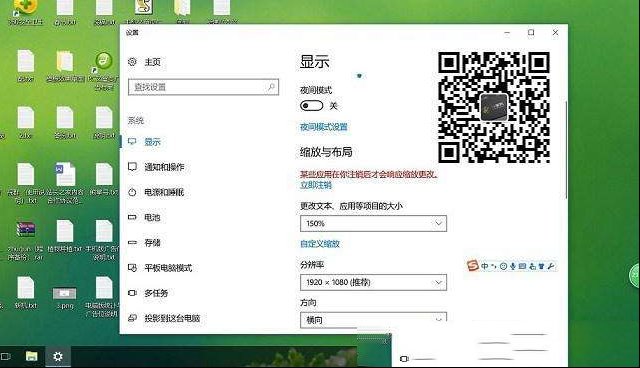This screenshot has width=640, height=368.
Task: Click the Task View icon on taskbar
Action: pyautogui.click(x=5, y=356)
